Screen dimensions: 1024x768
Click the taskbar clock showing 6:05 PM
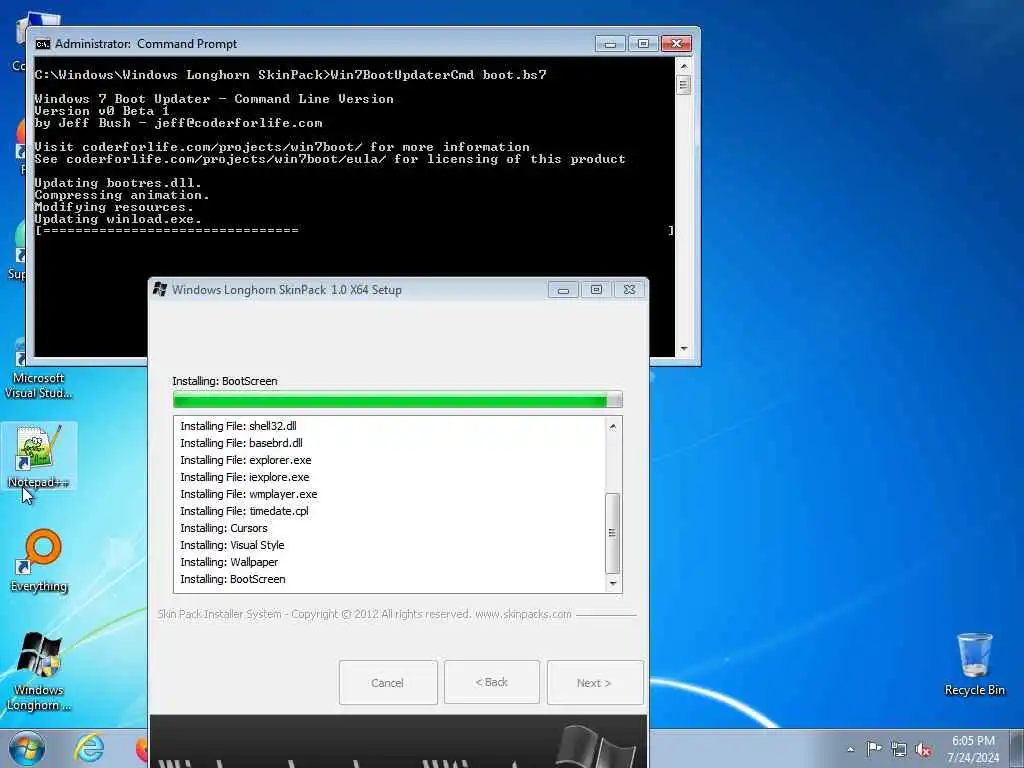coord(973,749)
